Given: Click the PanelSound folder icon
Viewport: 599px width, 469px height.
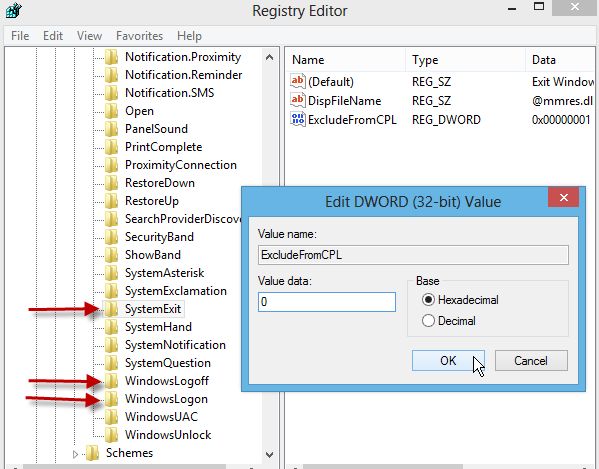Looking at the screenshot, I should tap(112, 129).
